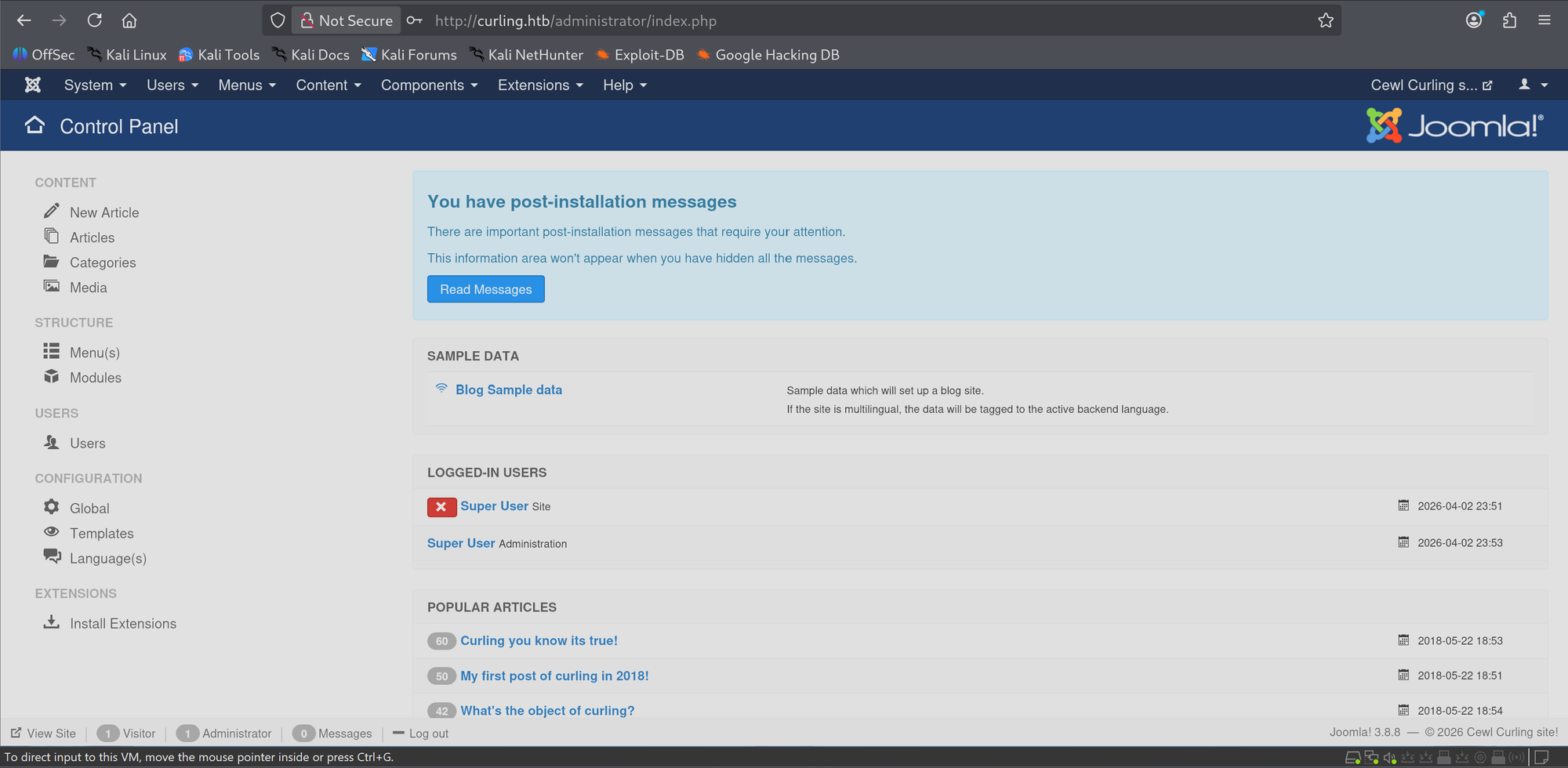Open the Super User Administration profile link
The image size is (1568, 768).
461,543
